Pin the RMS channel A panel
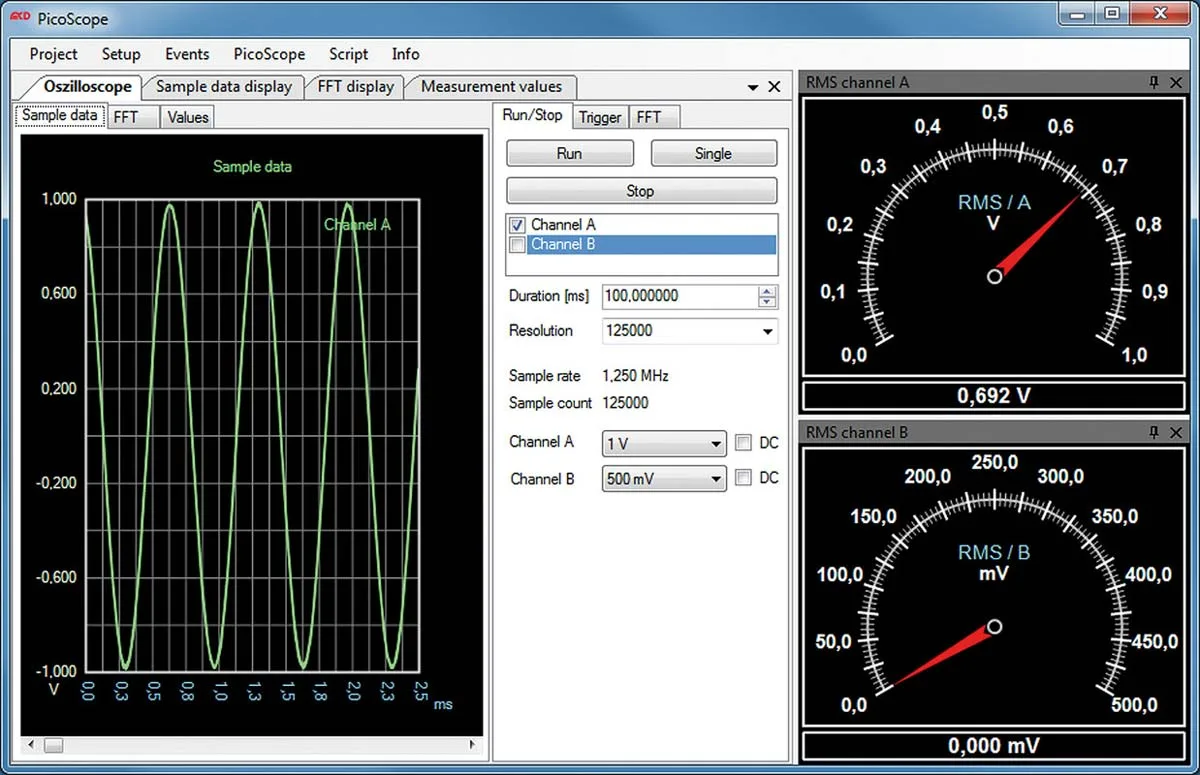 click(1153, 82)
